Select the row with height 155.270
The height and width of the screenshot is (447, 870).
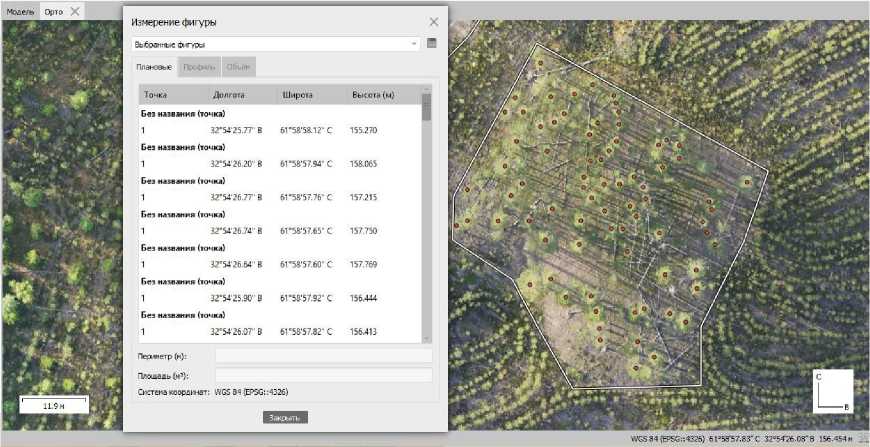(x=280, y=130)
